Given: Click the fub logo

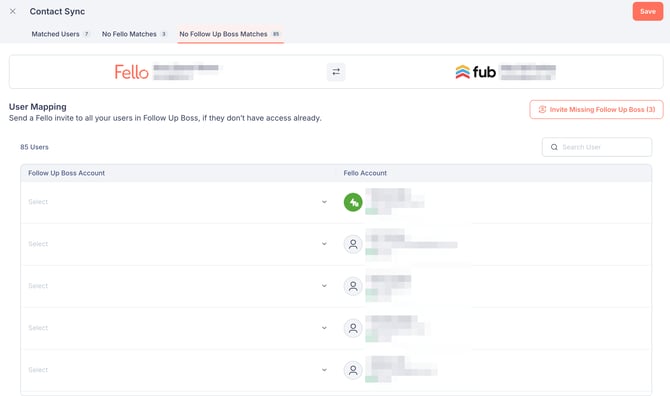Looking at the screenshot, I should pyautogui.click(x=476, y=72).
